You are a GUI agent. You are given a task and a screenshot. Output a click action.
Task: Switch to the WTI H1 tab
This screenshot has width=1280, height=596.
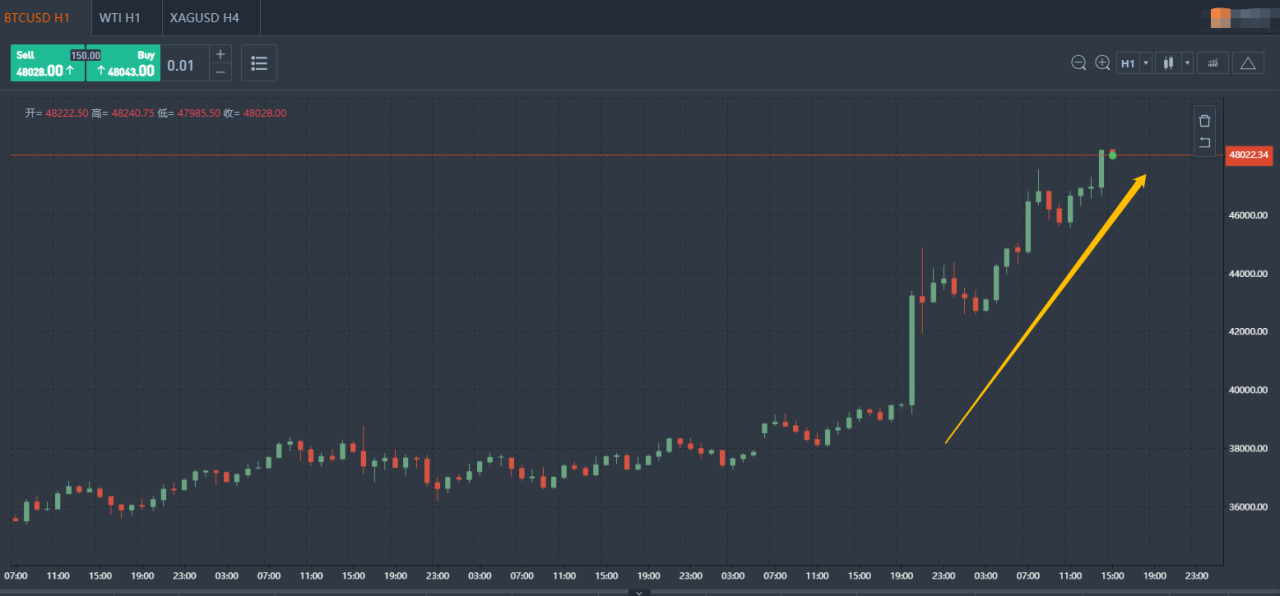[120, 18]
